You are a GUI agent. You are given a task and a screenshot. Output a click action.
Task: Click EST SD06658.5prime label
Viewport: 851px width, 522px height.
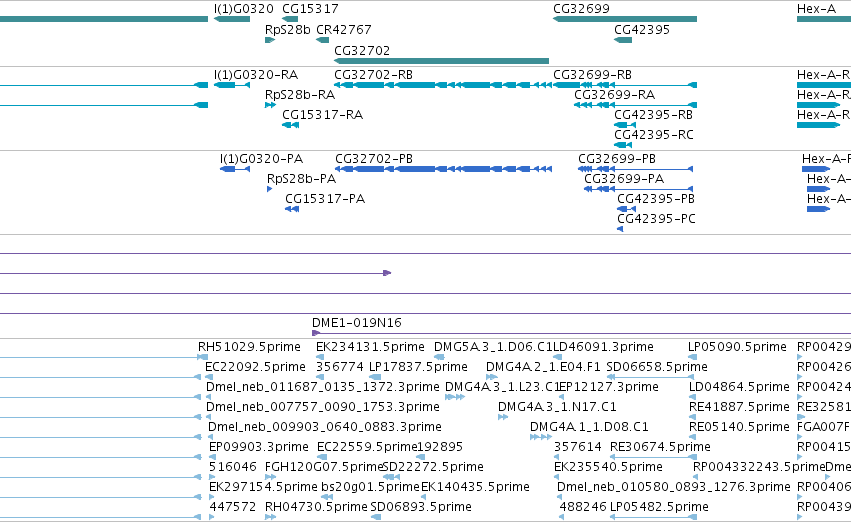(x=657, y=367)
